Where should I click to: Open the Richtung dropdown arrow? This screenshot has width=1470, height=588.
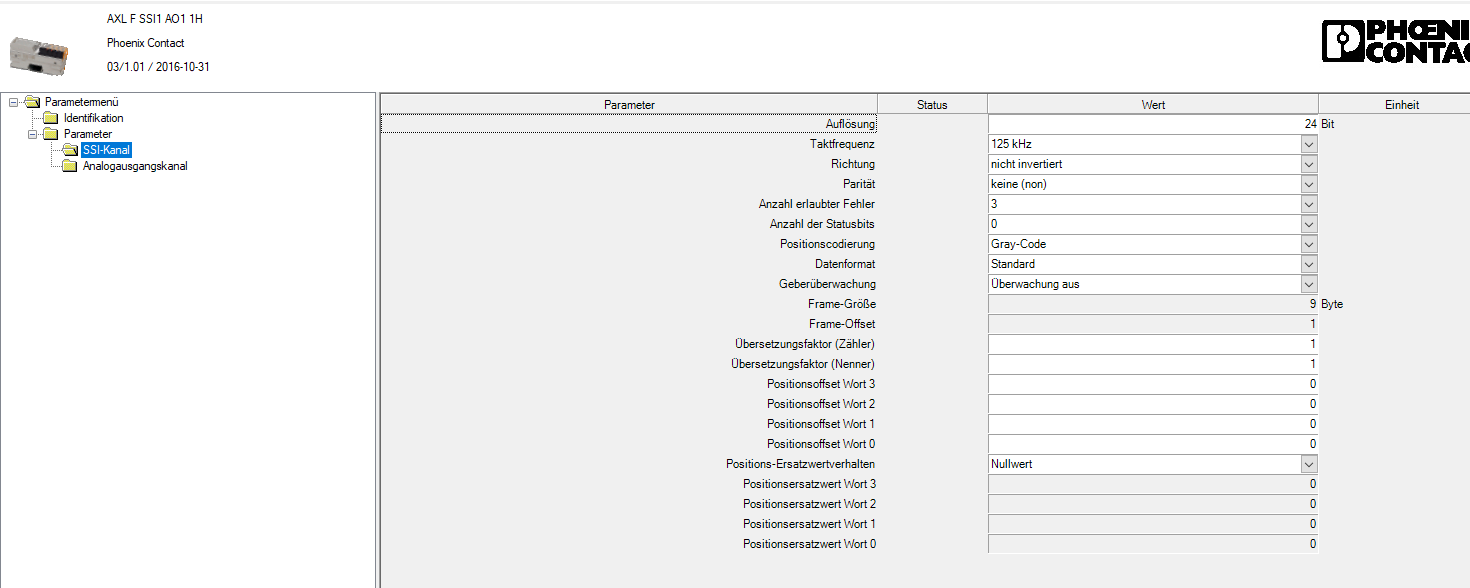[x=1308, y=164]
